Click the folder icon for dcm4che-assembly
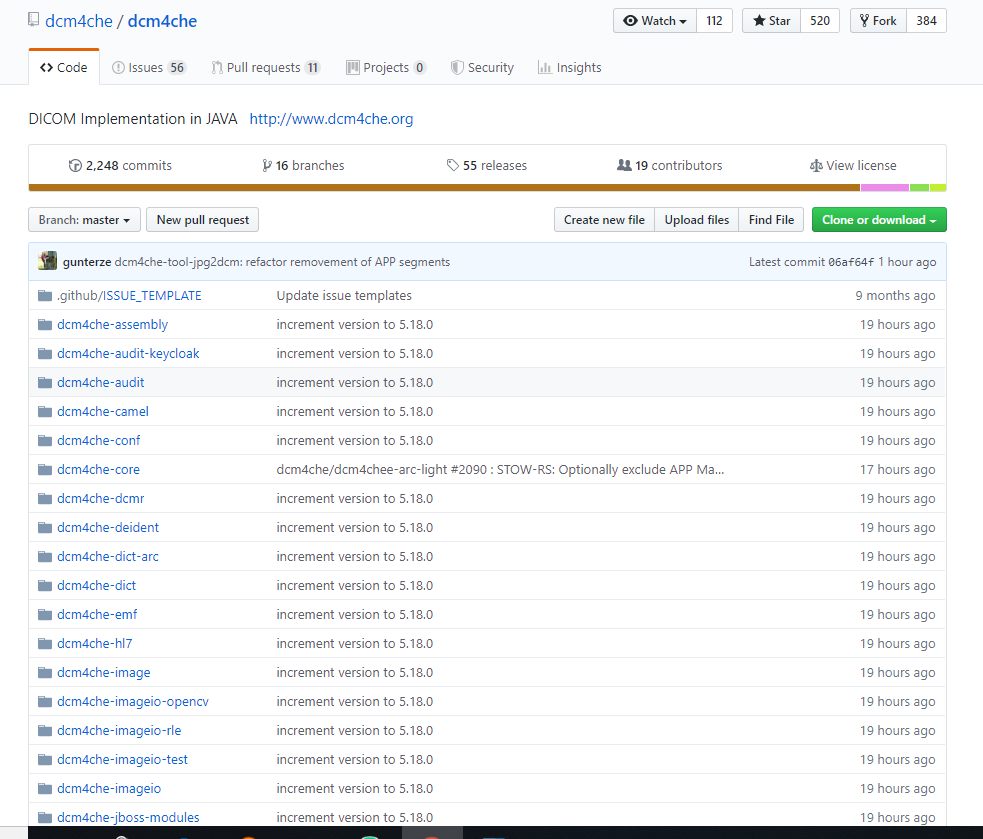 [x=45, y=325]
